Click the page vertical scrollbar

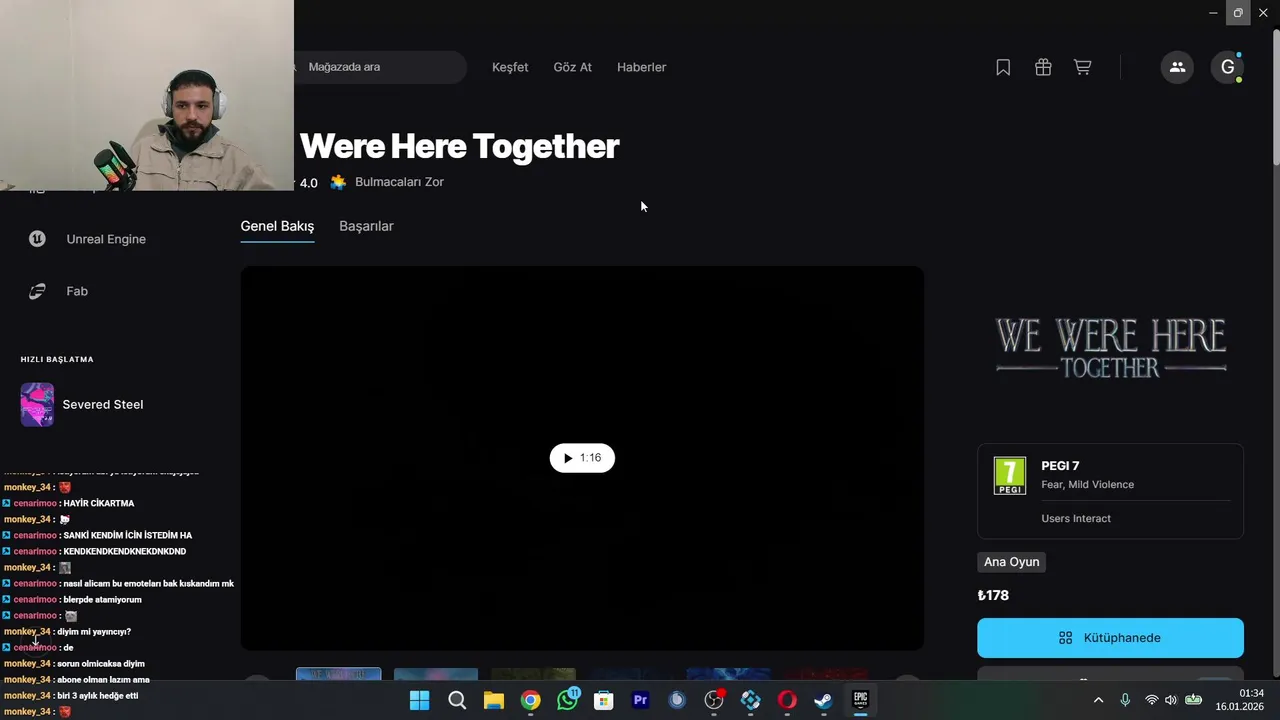click(1275, 98)
